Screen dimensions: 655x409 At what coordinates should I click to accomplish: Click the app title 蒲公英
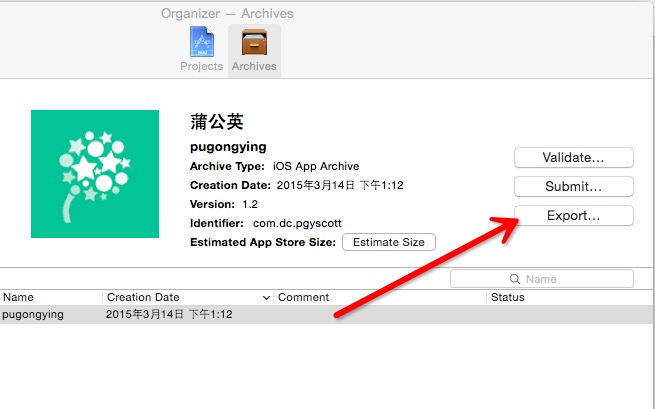tap(216, 122)
